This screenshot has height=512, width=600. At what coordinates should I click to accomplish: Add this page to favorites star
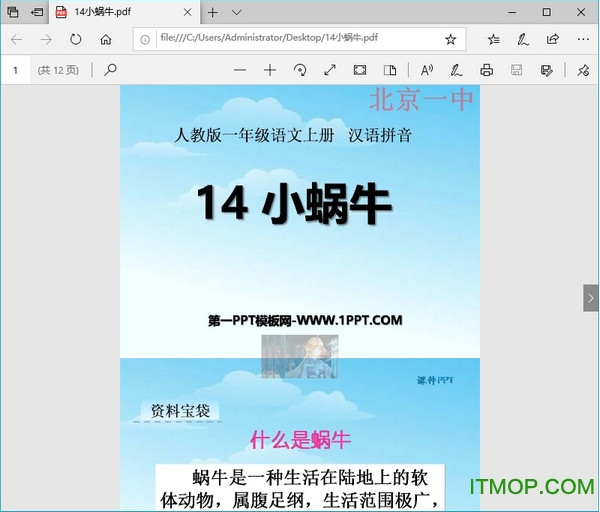pyautogui.click(x=450, y=39)
